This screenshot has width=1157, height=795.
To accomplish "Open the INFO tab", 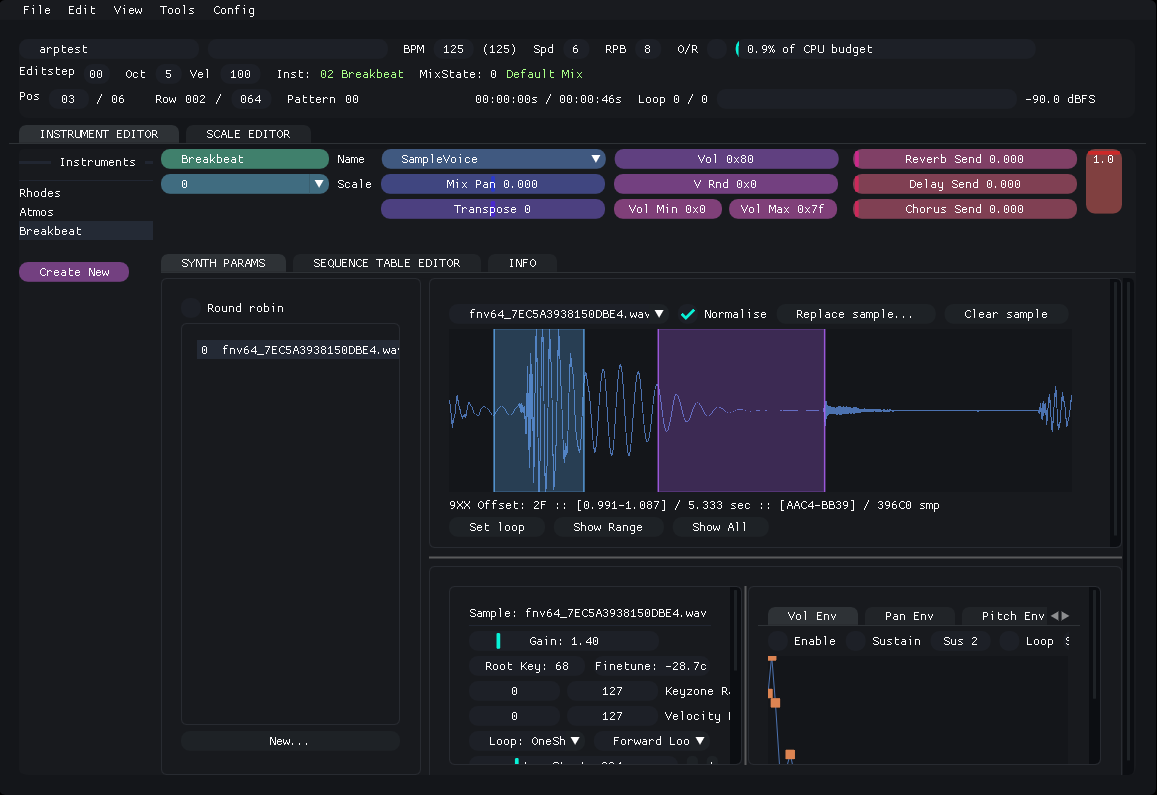I will tap(521, 262).
